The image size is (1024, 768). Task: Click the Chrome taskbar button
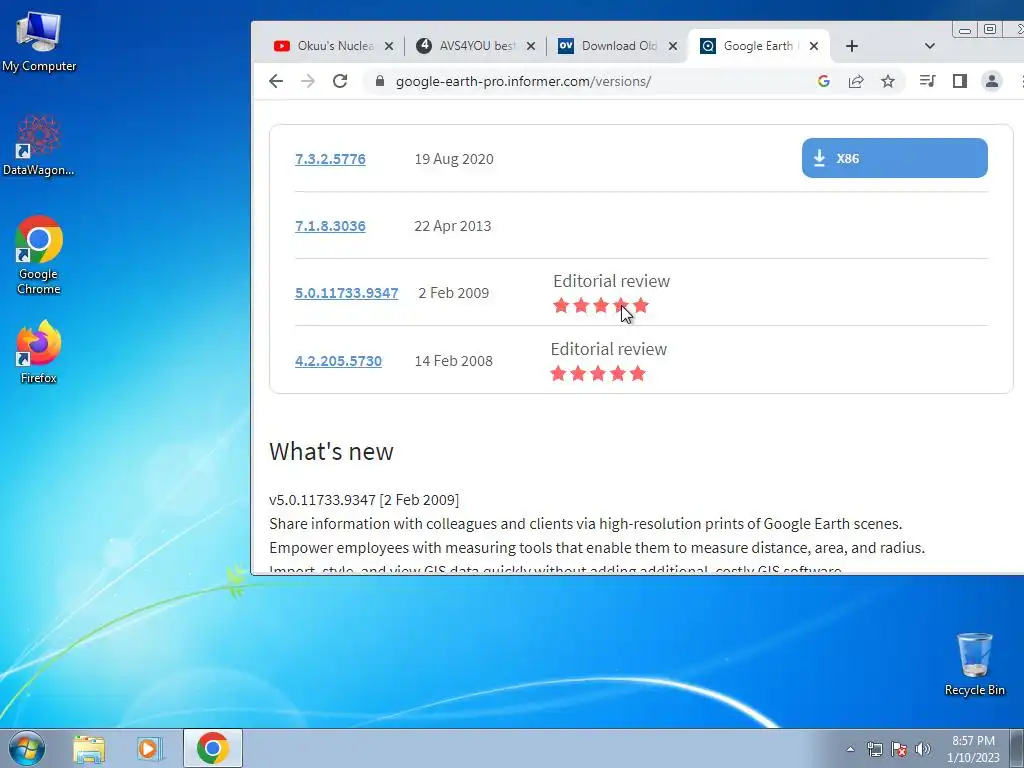pos(213,748)
